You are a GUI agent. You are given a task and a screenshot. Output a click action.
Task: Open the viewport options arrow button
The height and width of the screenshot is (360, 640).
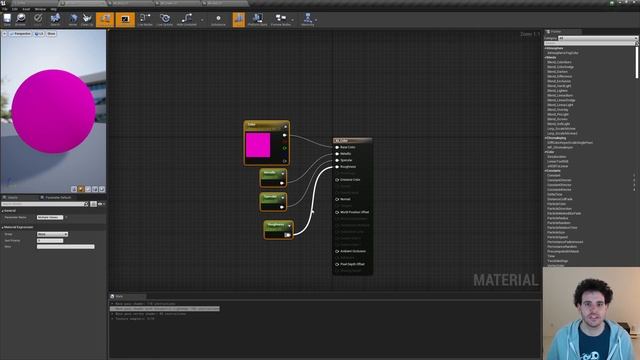click(x=5, y=33)
